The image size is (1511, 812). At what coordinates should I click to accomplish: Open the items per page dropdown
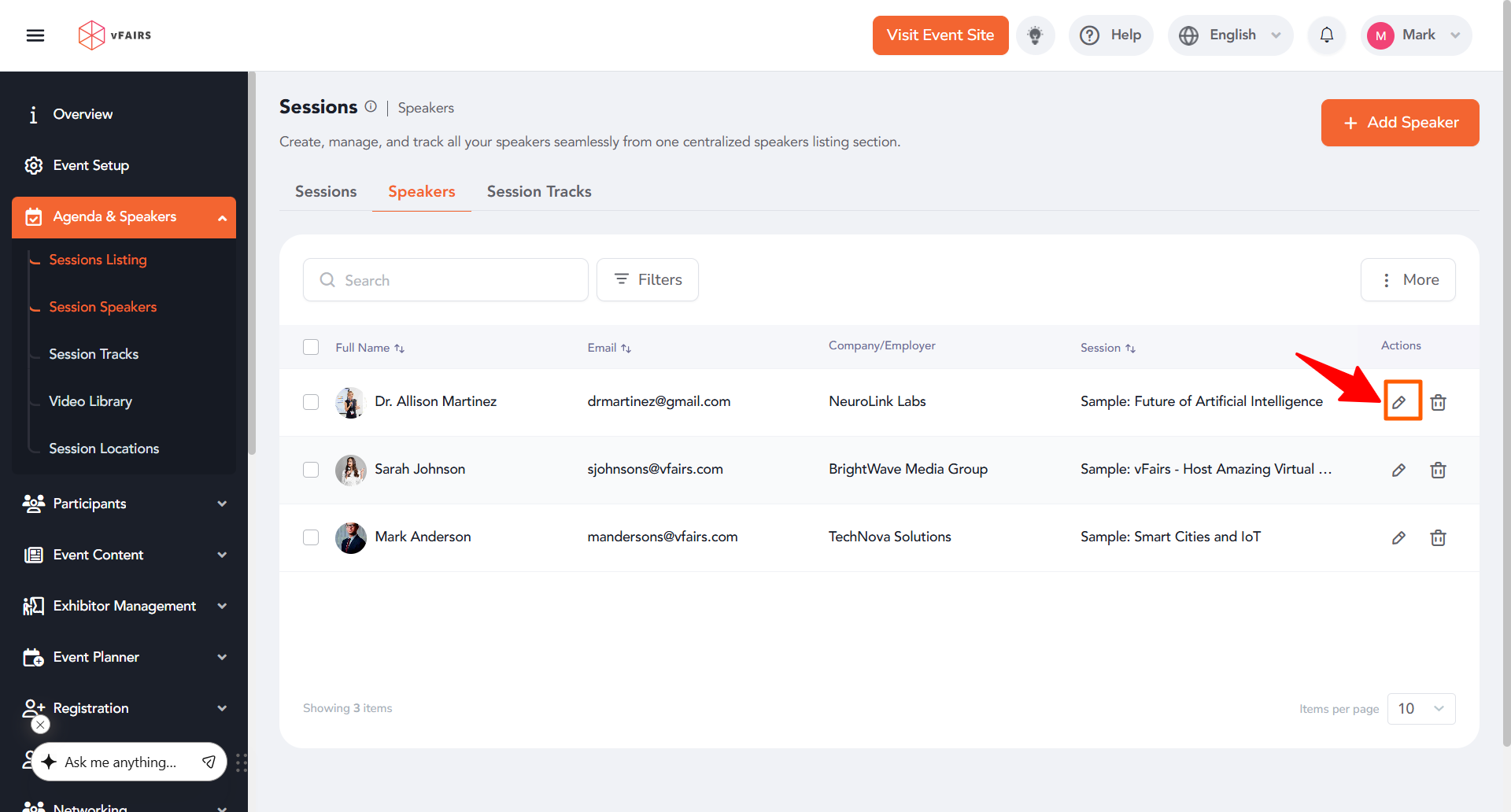1420,708
